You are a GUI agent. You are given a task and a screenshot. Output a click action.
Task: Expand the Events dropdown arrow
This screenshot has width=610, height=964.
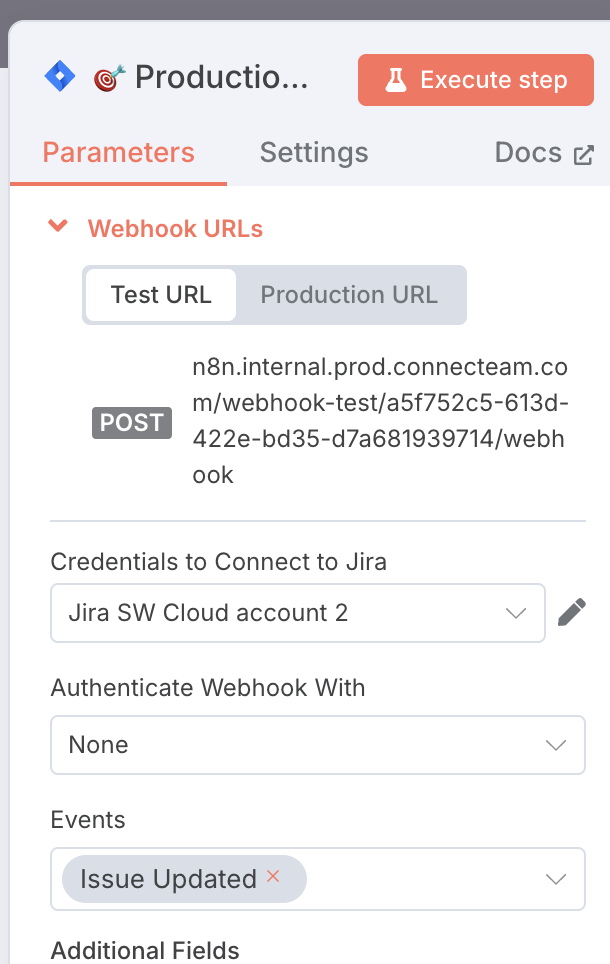click(x=556, y=879)
